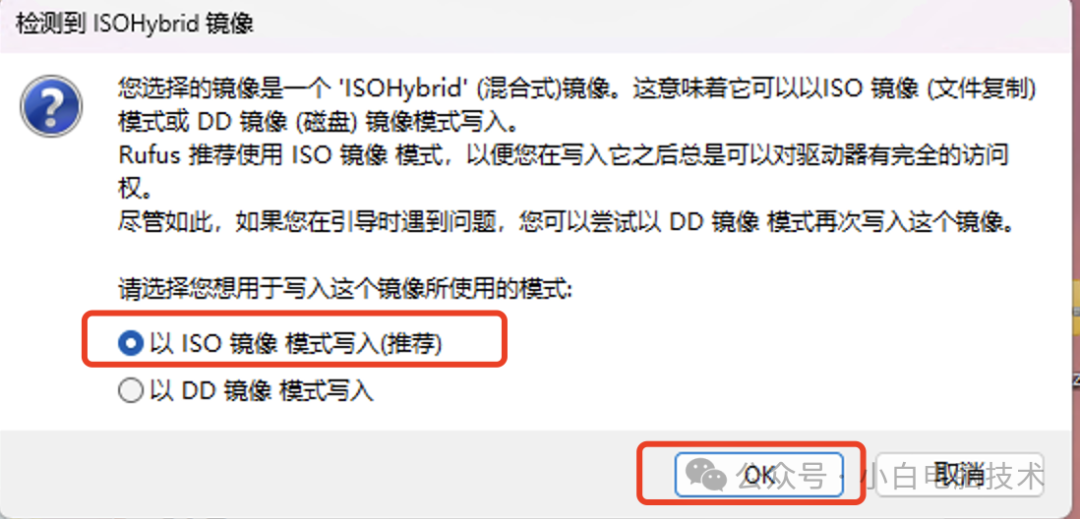
Task: Choose the label text 以 DD 镜像 模式写入
Action: pyautogui.click(x=261, y=391)
